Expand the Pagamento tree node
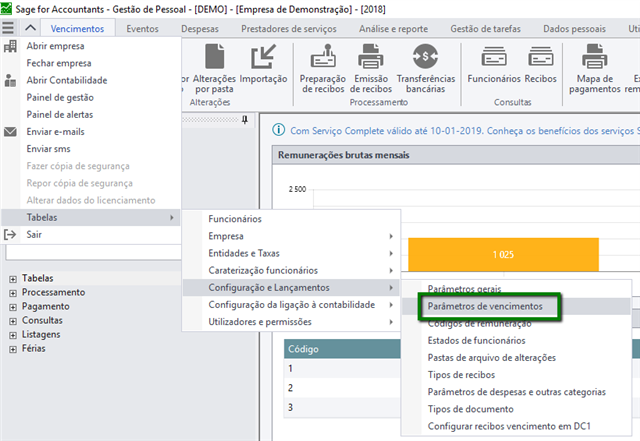The image size is (640, 441). pos(13,306)
